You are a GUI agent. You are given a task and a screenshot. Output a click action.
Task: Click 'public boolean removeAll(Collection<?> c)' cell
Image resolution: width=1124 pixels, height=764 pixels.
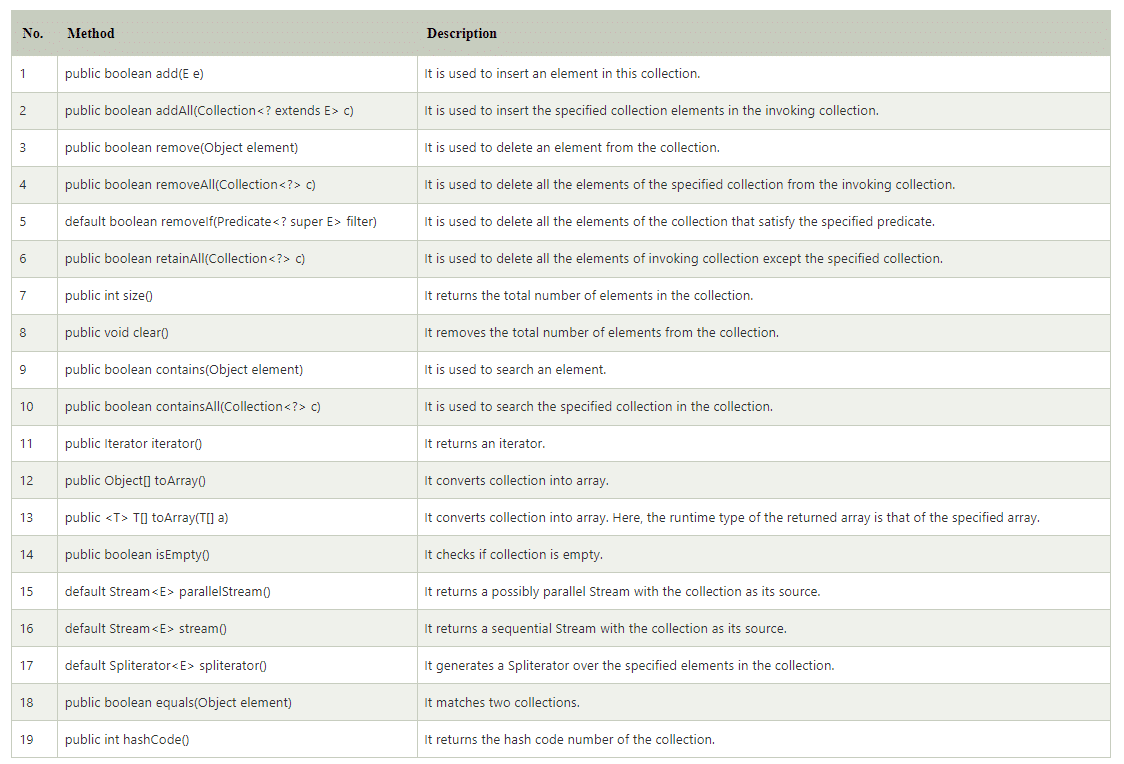click(x=237, y=185)
